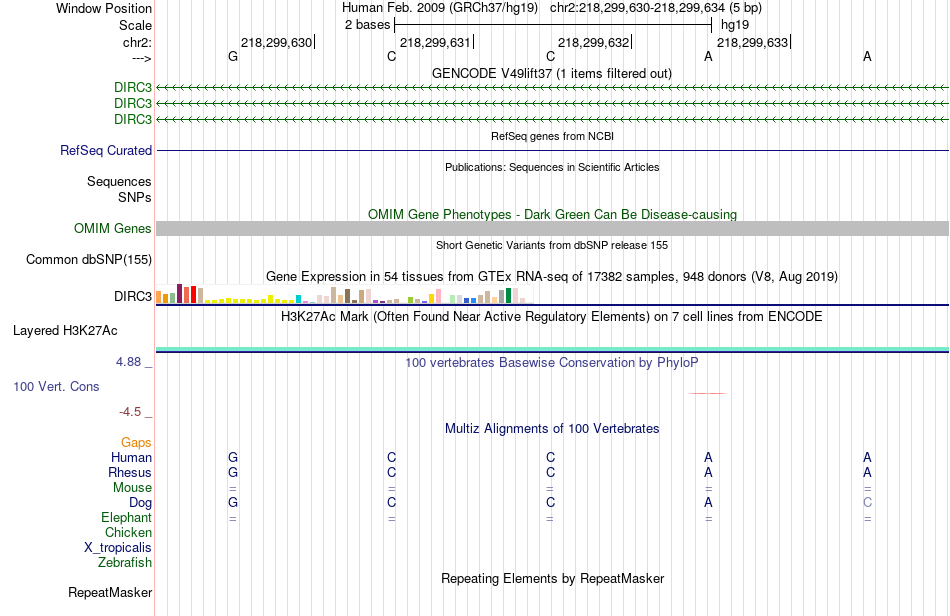Click the cyan bar in GTEx chart
This screenshot has height=616, width=950.
(299, 299)
